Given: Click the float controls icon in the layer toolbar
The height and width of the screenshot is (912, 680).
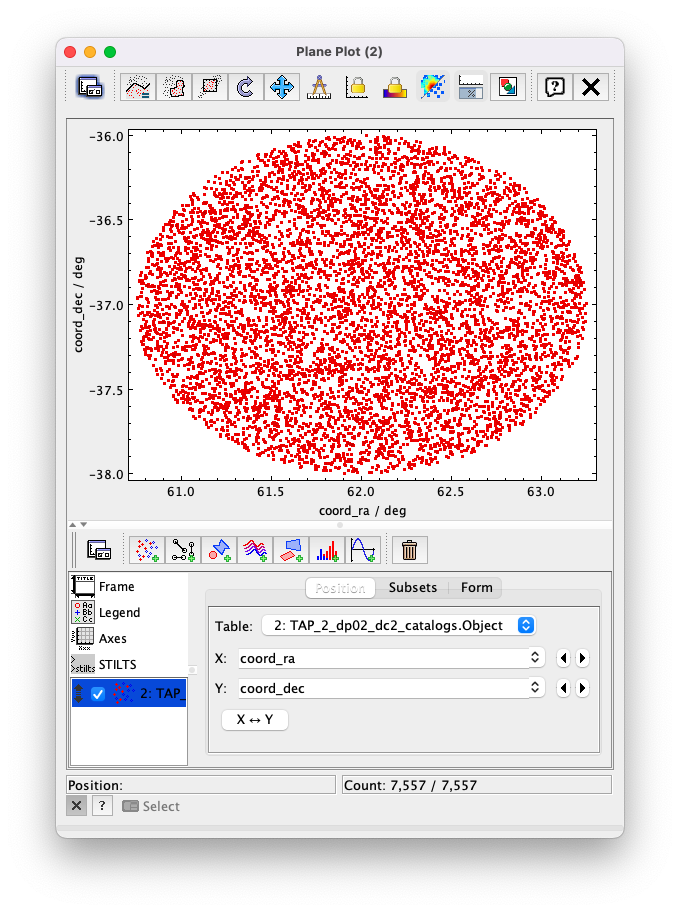Looking at the screenshot, I should click(x=99, y=550).
